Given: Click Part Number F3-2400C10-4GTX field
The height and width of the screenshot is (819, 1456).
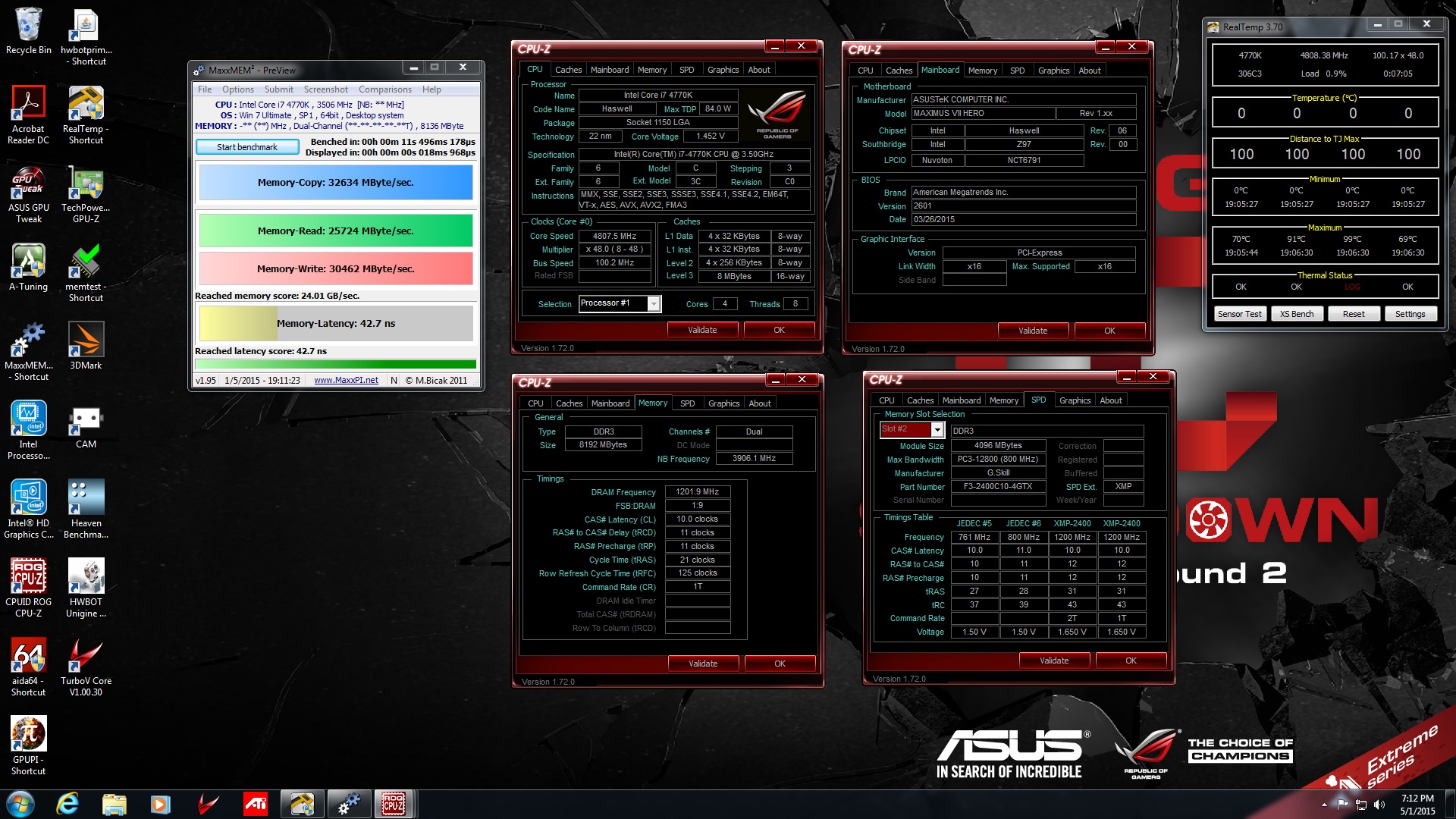Looking at the screenshot, I should tap(998, 487).
